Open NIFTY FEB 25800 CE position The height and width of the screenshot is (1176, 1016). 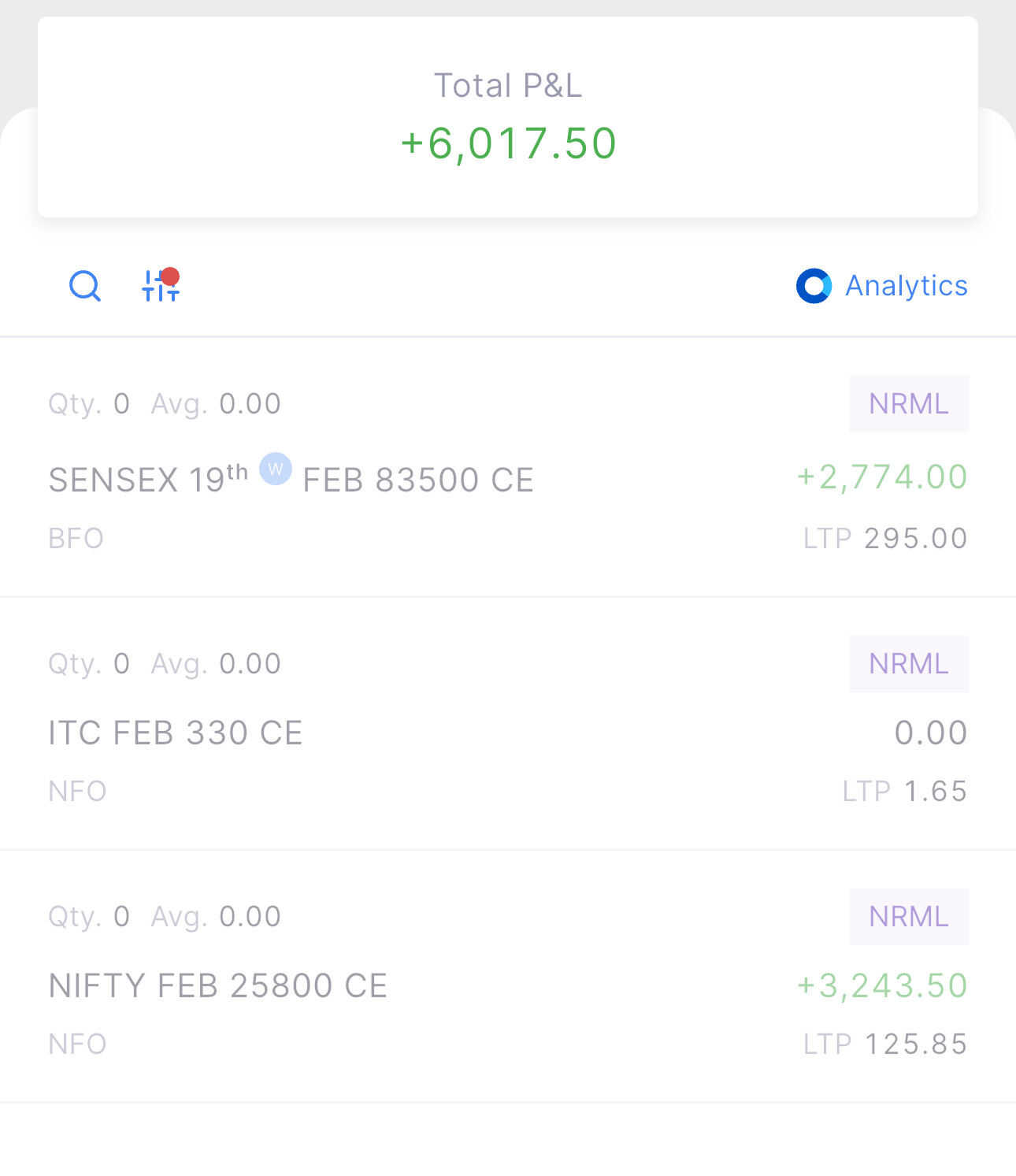(218, 986)
